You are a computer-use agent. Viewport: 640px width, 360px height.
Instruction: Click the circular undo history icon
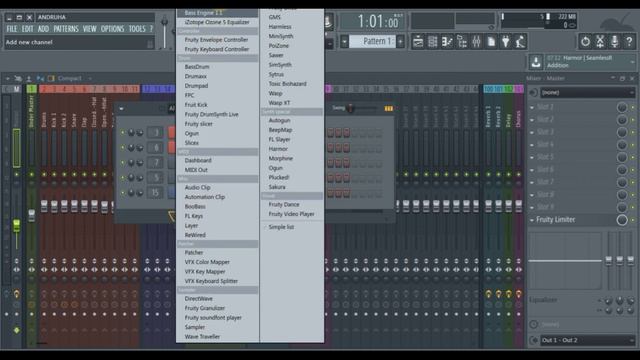pos(585,41)
